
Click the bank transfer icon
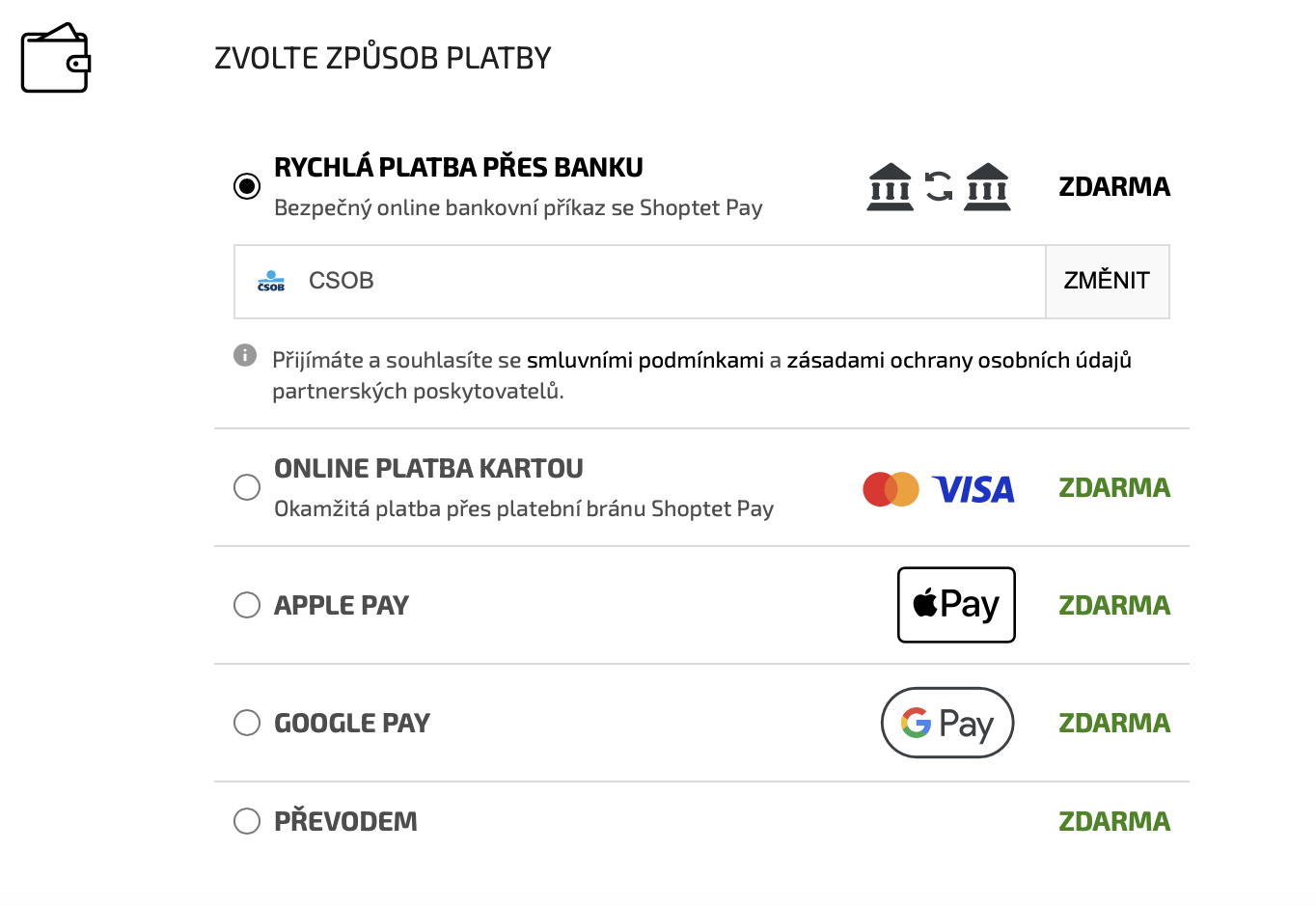[938, 186]
